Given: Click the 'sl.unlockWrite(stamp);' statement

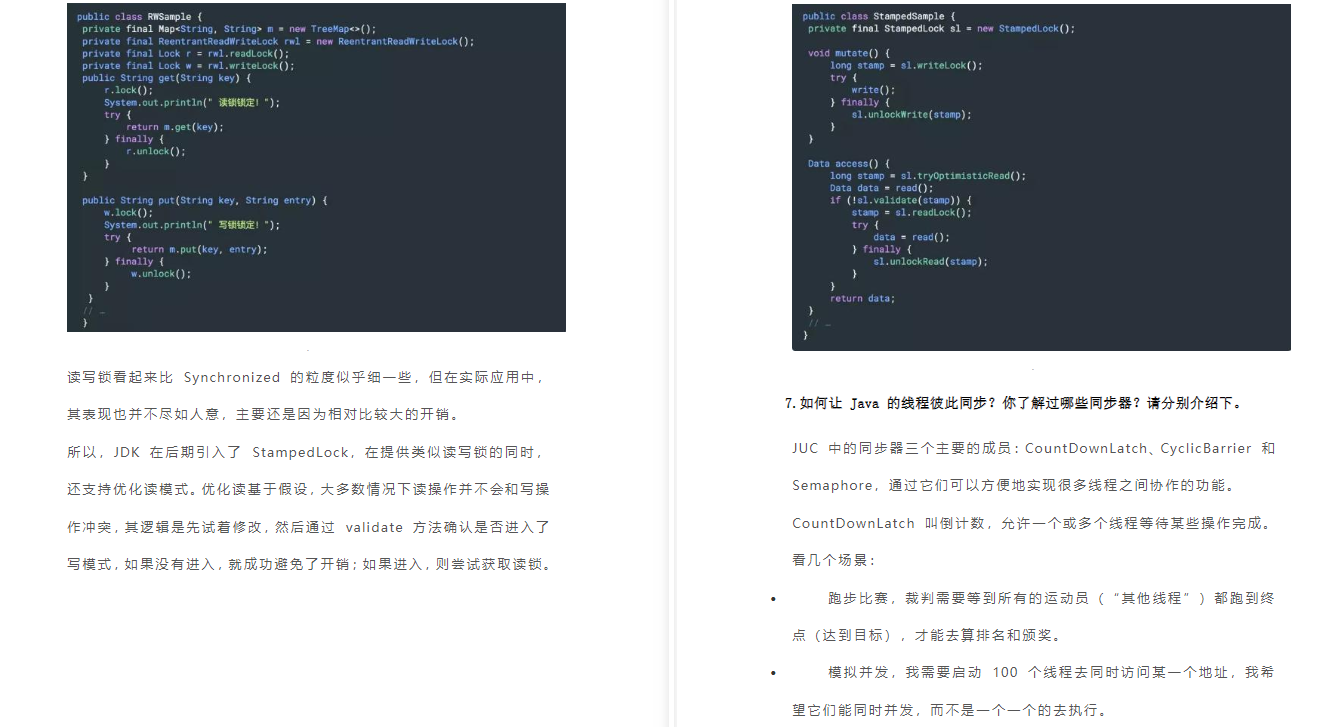Looking at the screenshot, I should coord(911,114).
